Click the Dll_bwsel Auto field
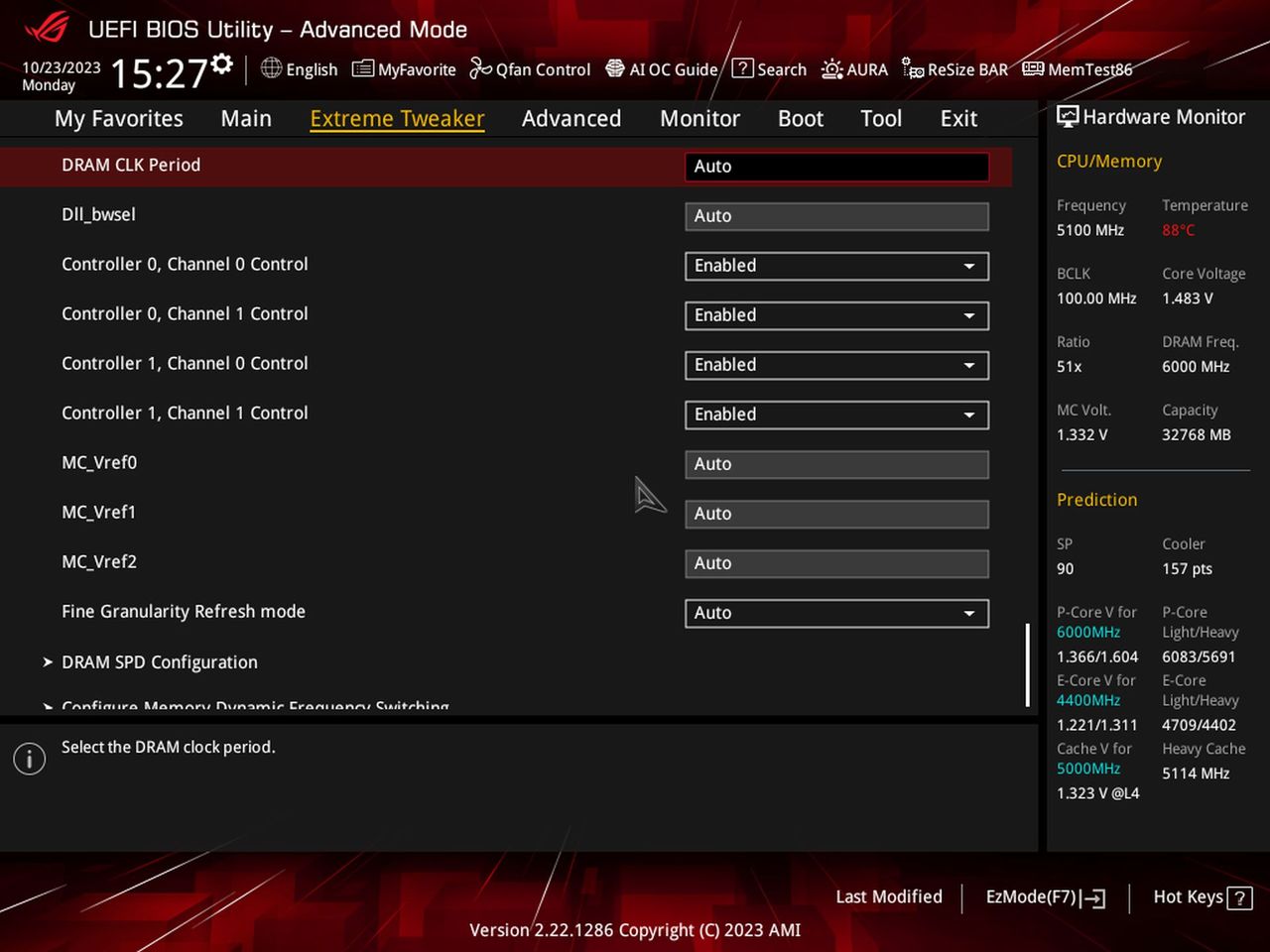The image size is (1270, 952). [x=836, y=216]
